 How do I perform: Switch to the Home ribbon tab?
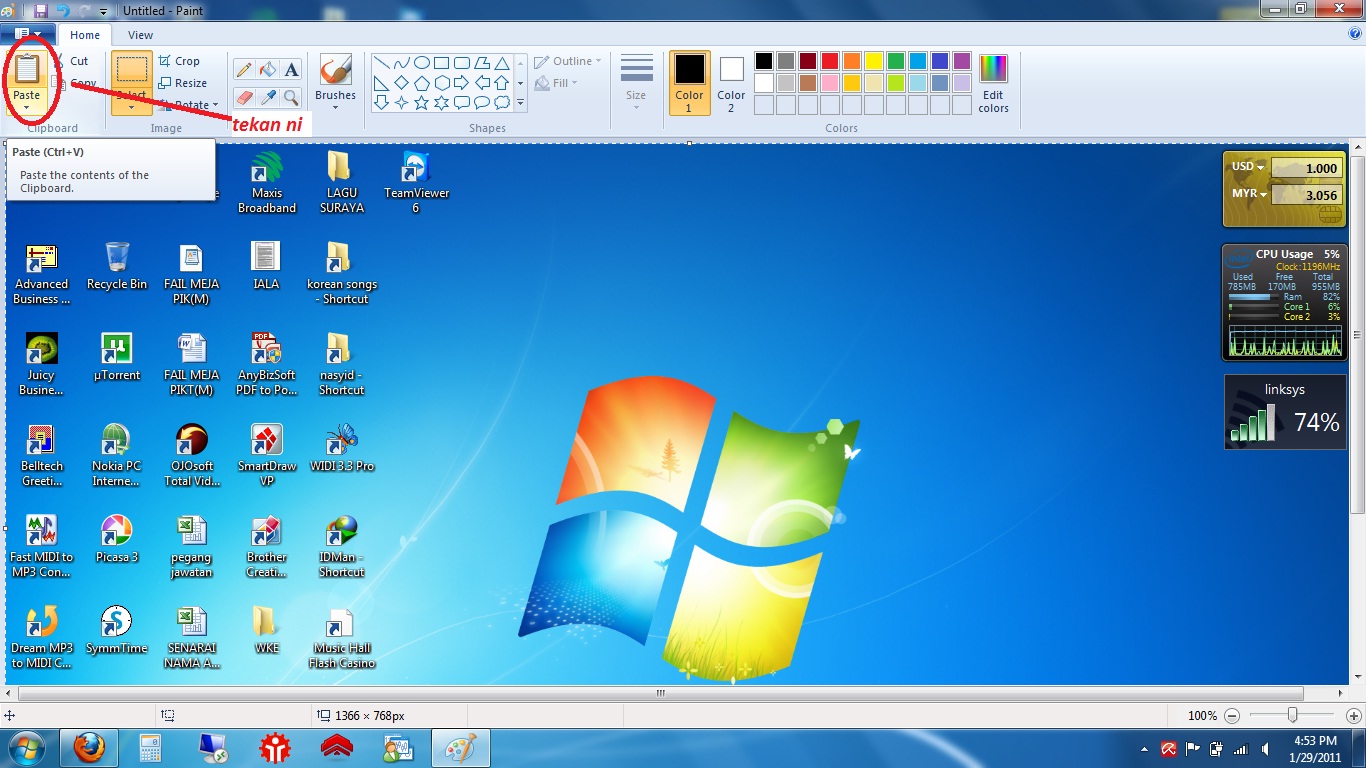(x=85, y=35)
